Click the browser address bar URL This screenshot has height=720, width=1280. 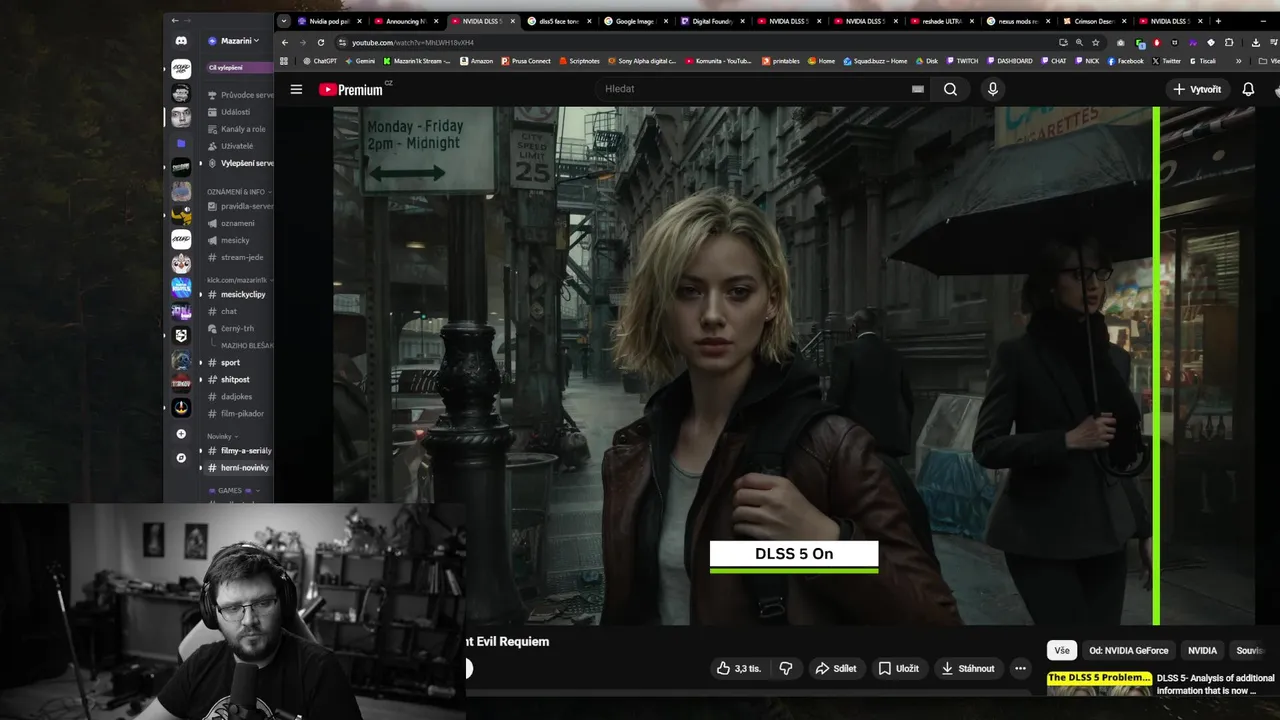[413, 42]
